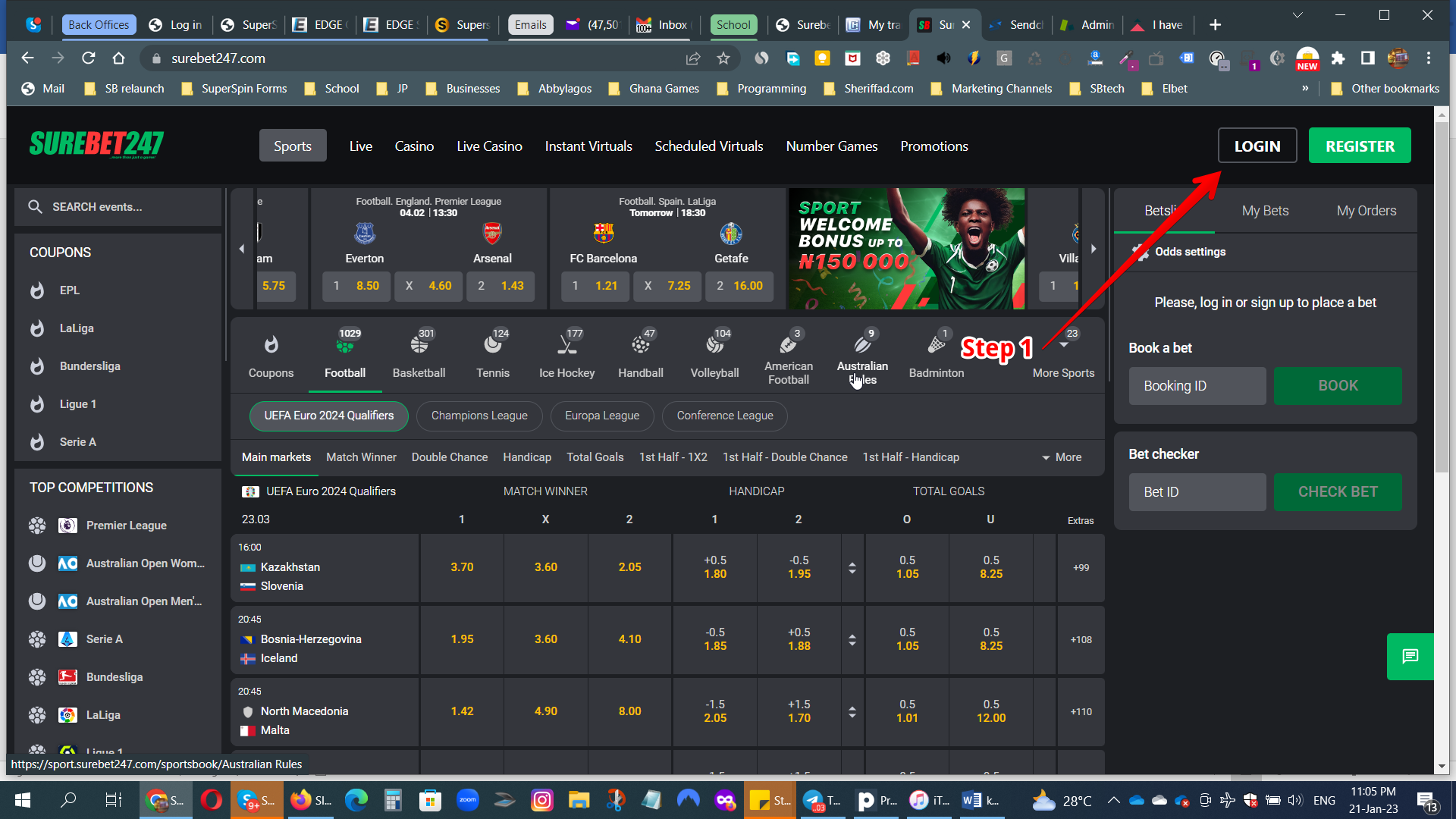
Task: Click the CHECK BET button
Action: point(1338,492)
